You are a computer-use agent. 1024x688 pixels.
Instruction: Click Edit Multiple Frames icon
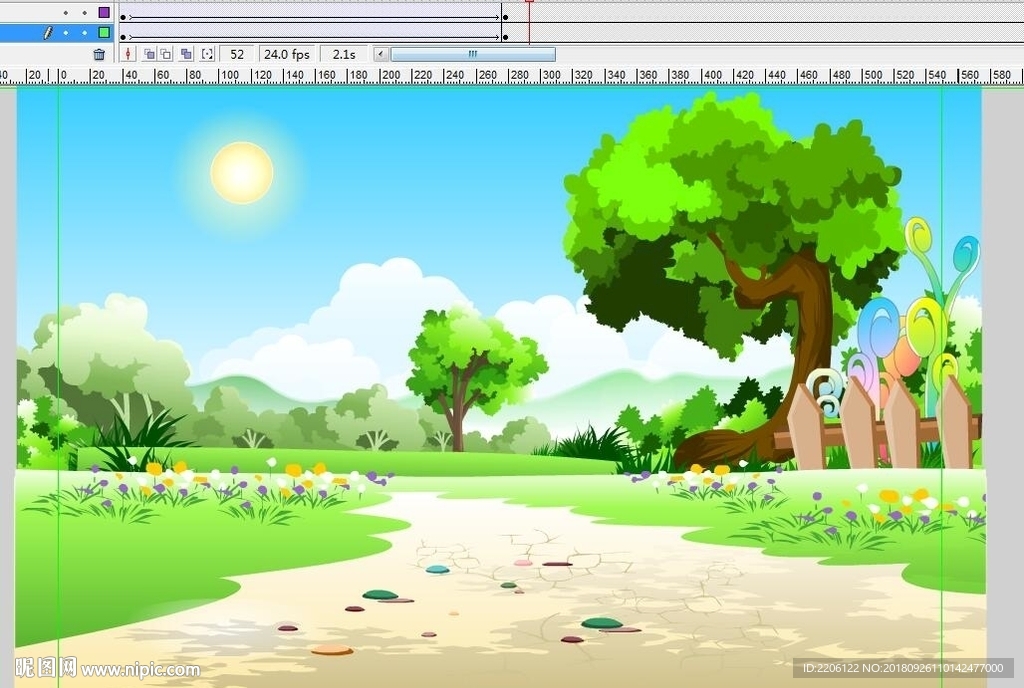[187, 54]
